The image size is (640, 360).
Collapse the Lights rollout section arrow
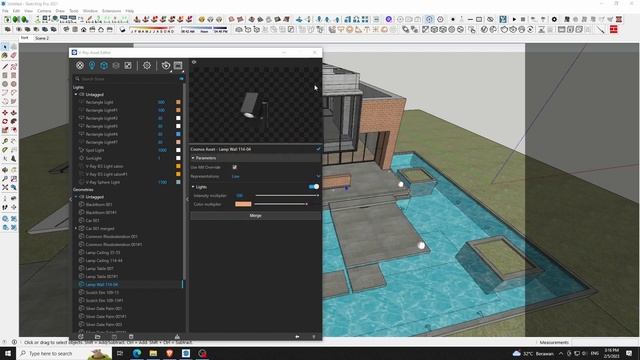[x=193, y=187]
